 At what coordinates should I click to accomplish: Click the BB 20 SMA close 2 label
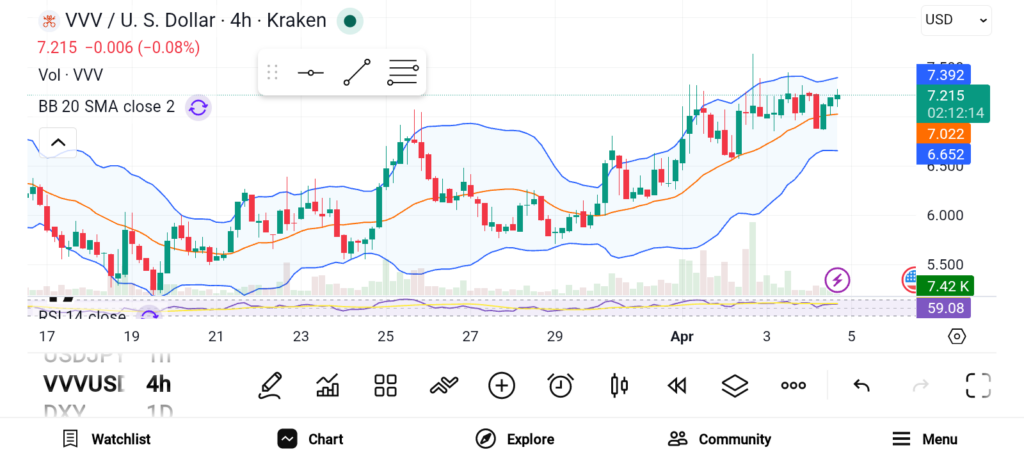coord(106,106)
